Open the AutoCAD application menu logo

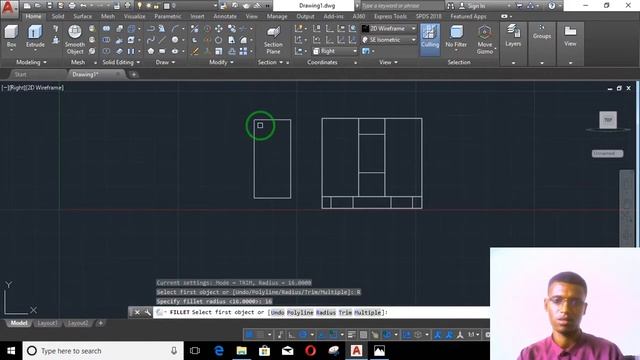click(9, 8)
